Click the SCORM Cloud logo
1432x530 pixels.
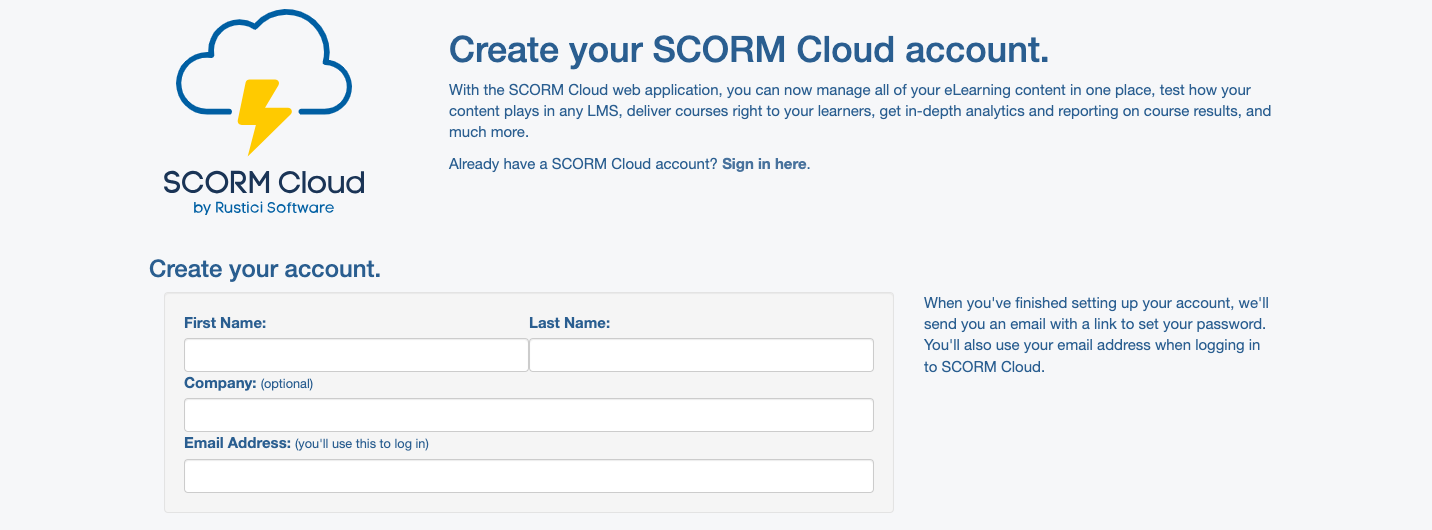coord(264,112)
